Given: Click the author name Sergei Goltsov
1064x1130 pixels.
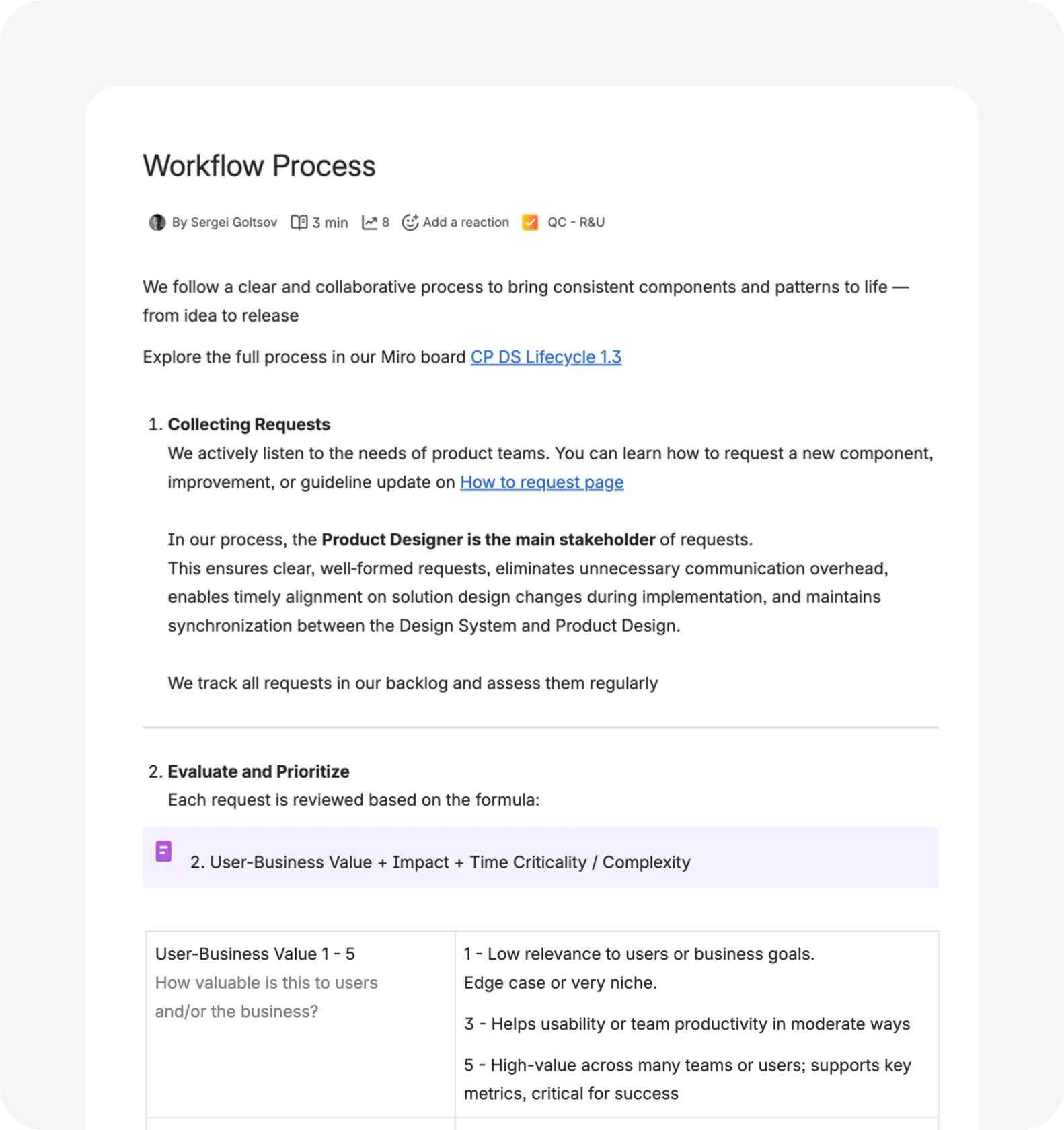Looking at the screenshot, I should [233, 223].
